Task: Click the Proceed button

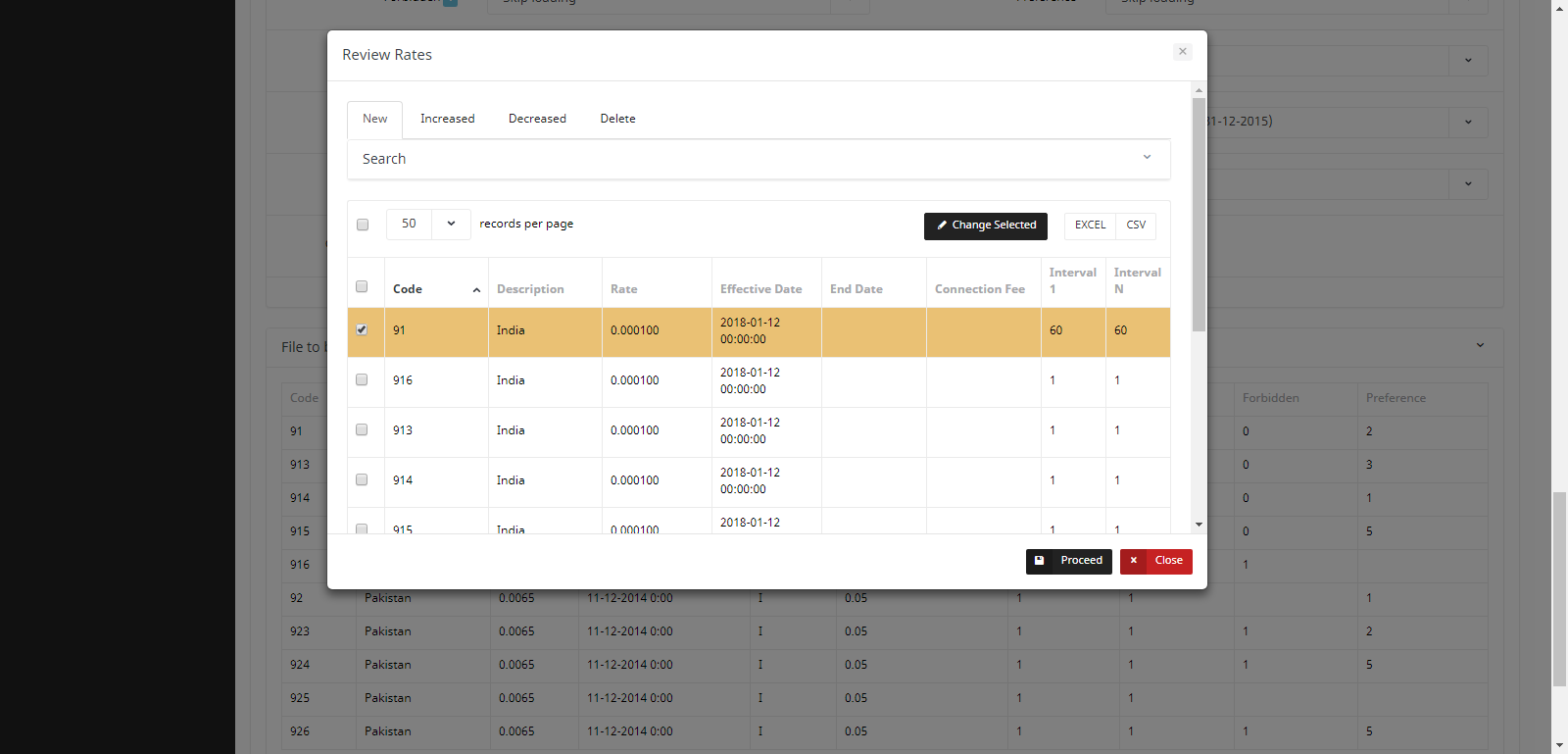Action: point(1069,561)
